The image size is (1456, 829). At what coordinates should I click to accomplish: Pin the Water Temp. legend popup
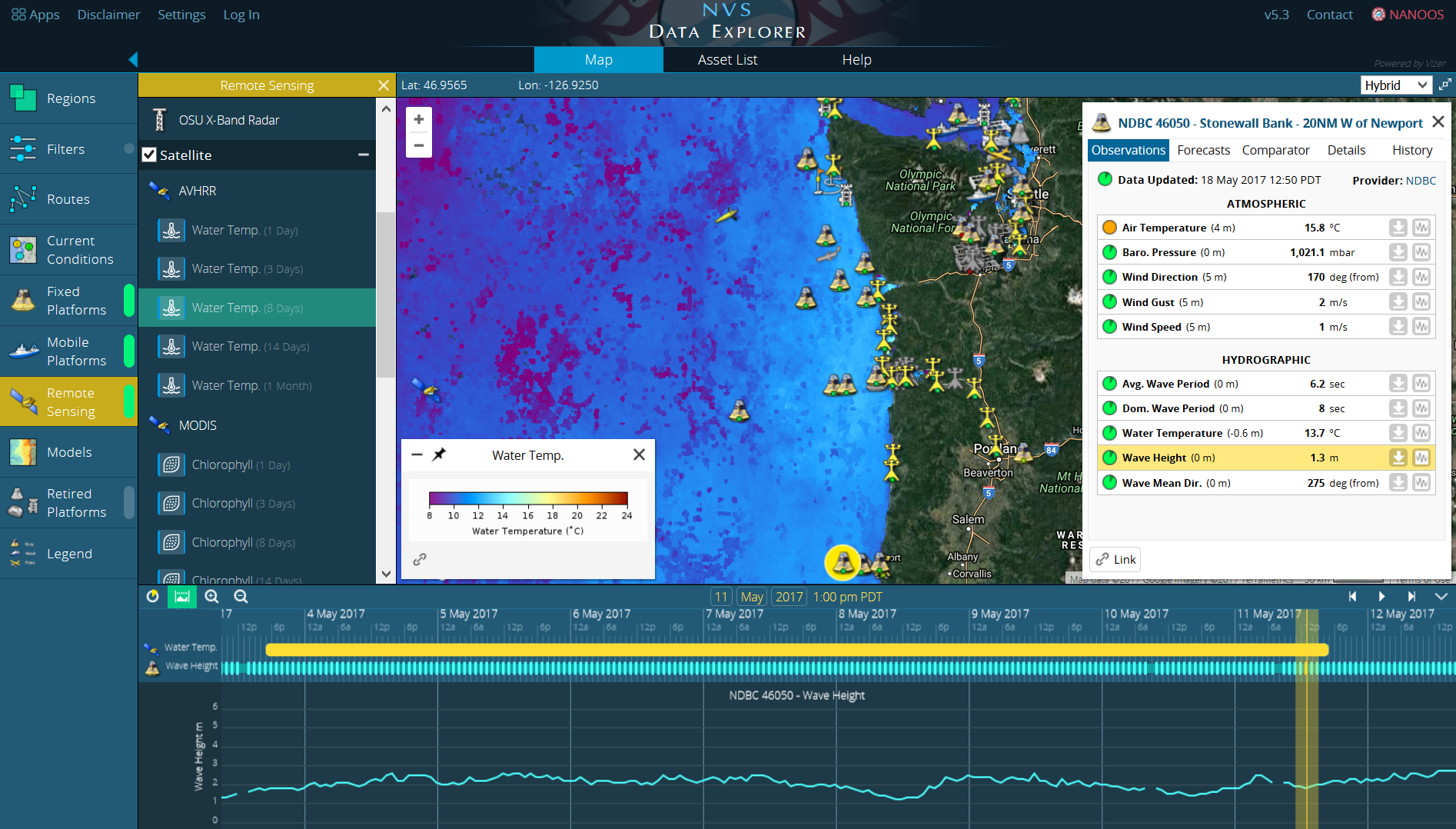point(439,454)
